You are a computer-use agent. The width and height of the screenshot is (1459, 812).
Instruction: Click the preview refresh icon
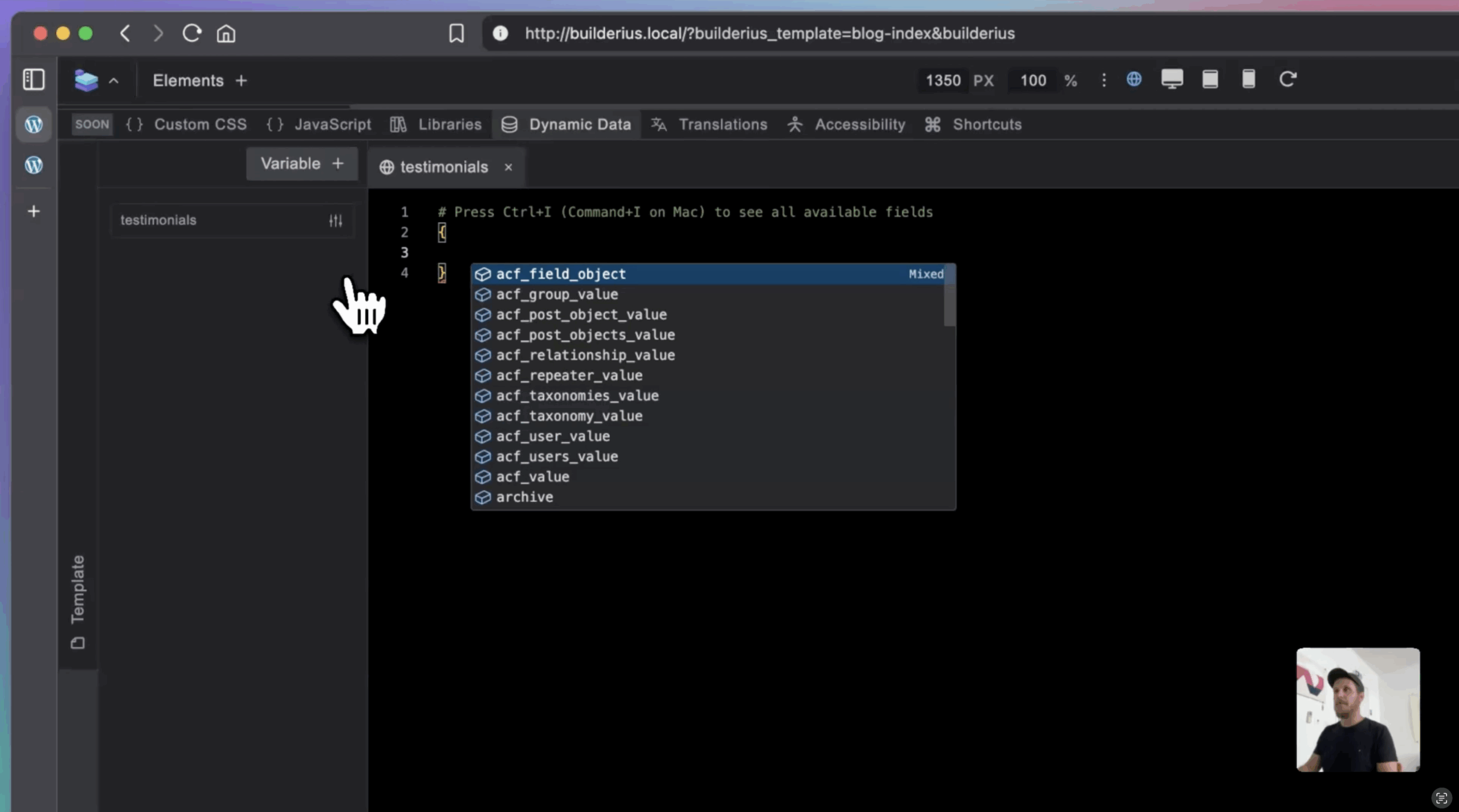1287,79
